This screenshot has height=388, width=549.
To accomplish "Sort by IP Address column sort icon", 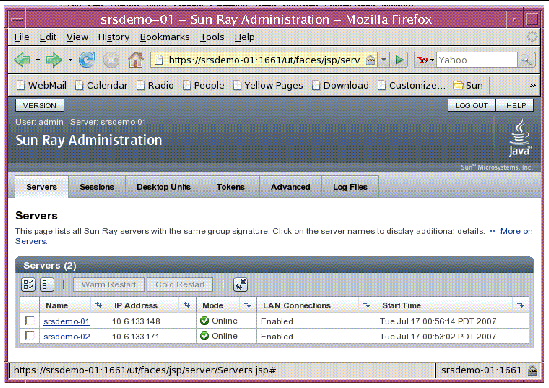I will click(187, 305).
